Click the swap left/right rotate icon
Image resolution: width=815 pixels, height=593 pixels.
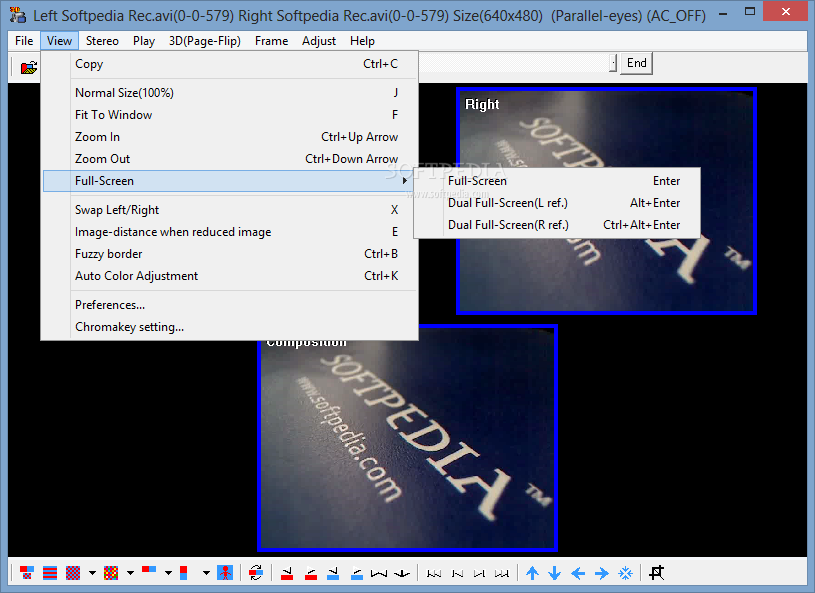(x=256, y=573)
